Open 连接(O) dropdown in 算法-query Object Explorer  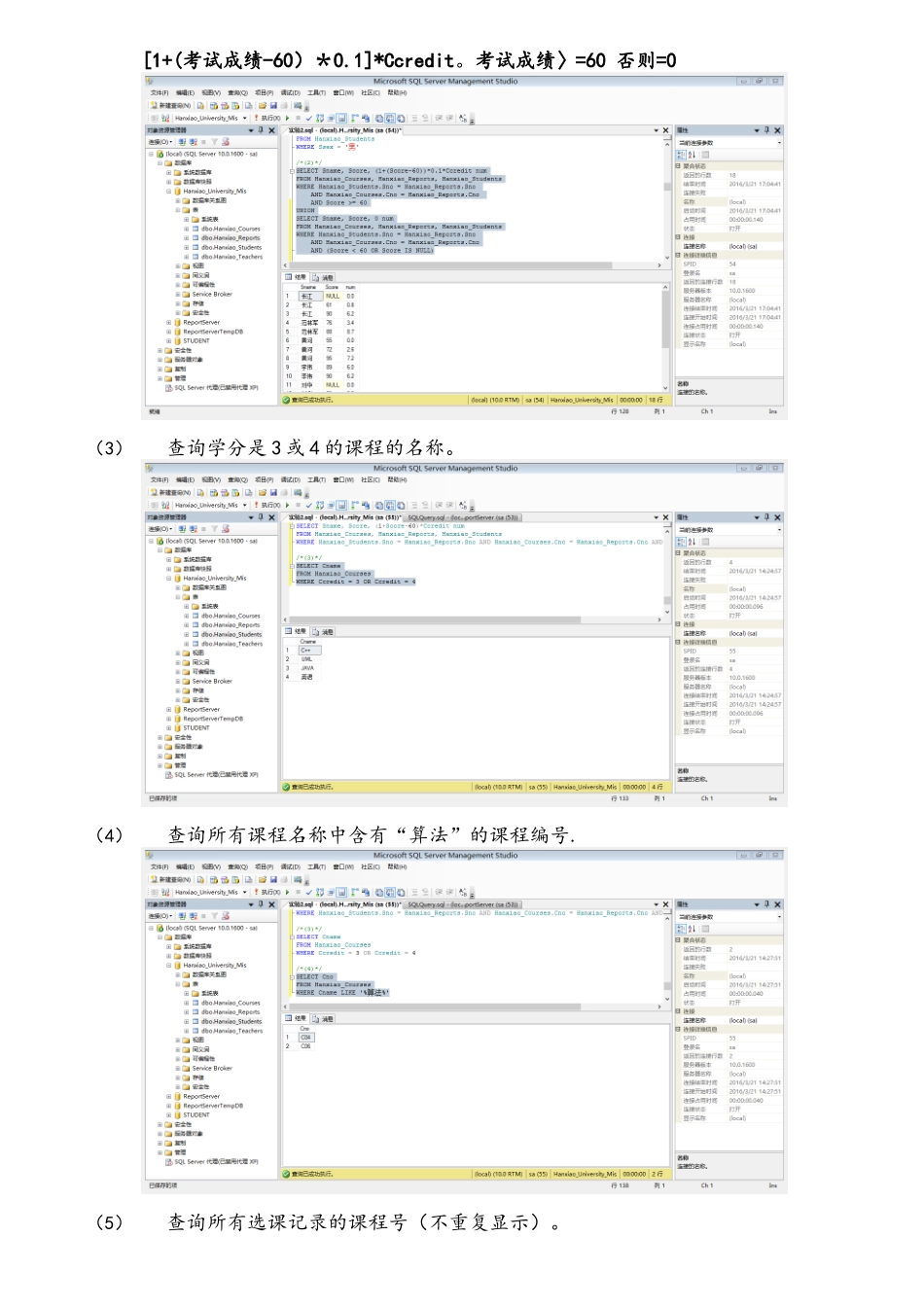point(160,916)
